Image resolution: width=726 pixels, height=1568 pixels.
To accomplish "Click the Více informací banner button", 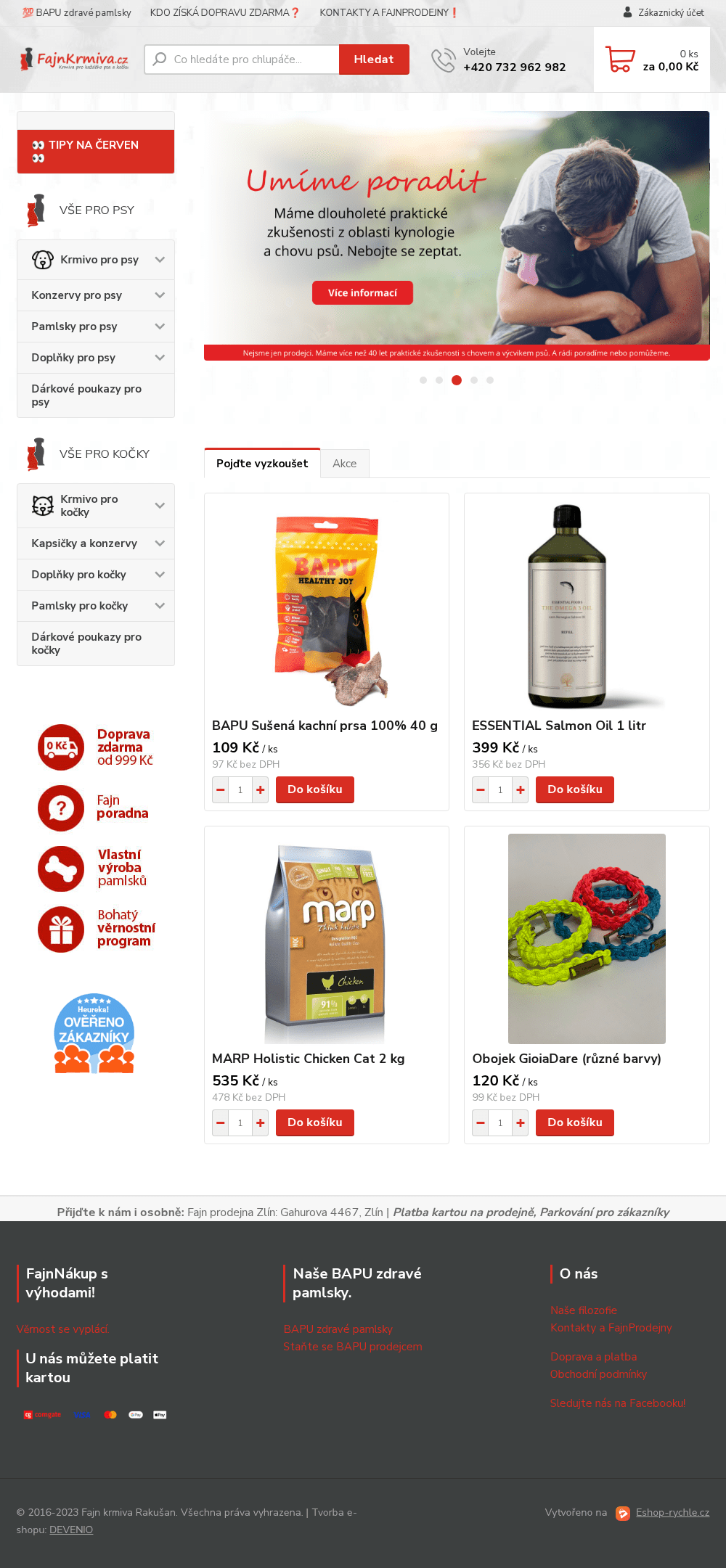I will pyautogui.click(x=362, y=292).
